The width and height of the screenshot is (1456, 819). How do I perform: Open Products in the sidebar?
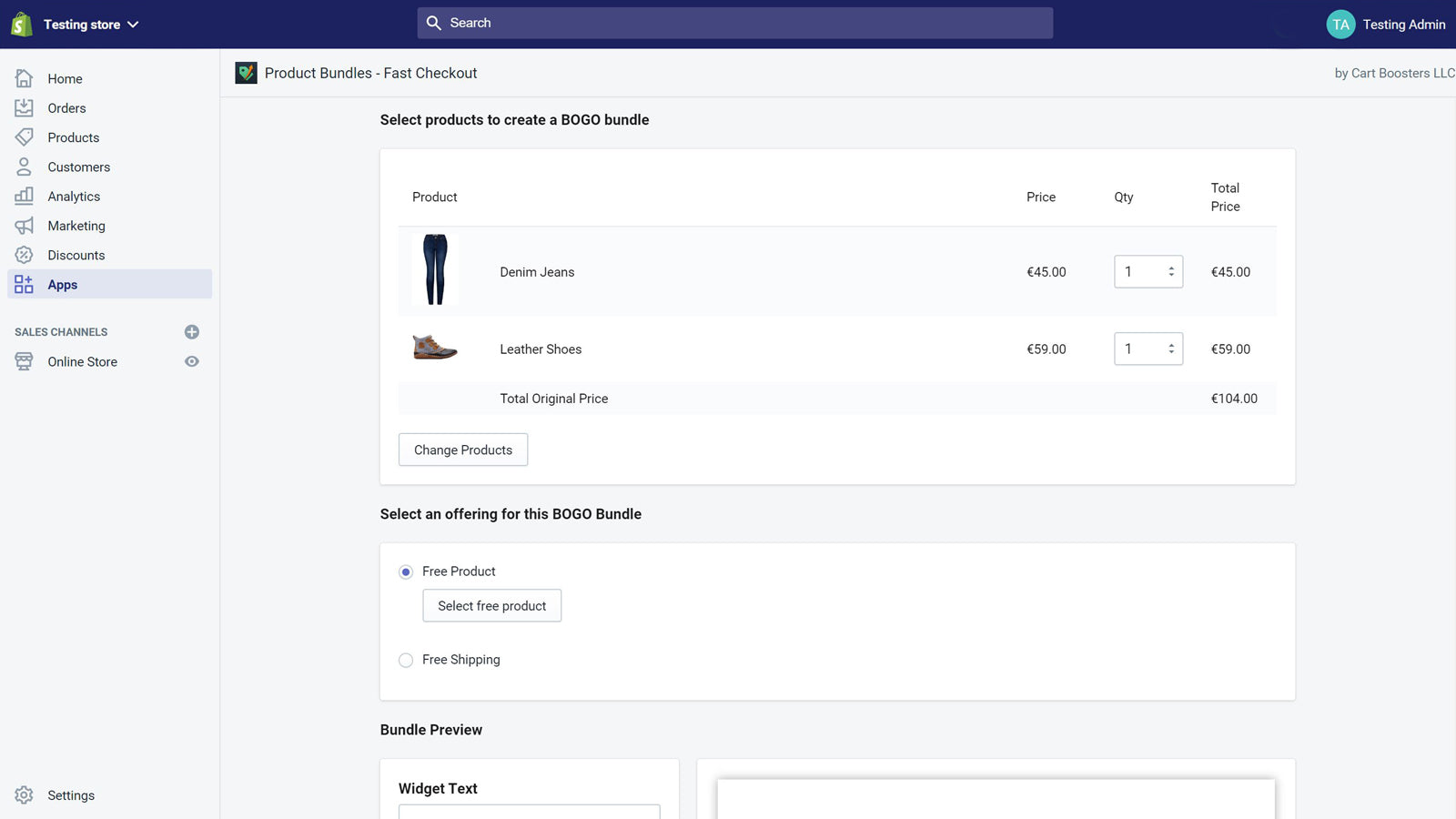pyautogui.click(x=74, y=137)
